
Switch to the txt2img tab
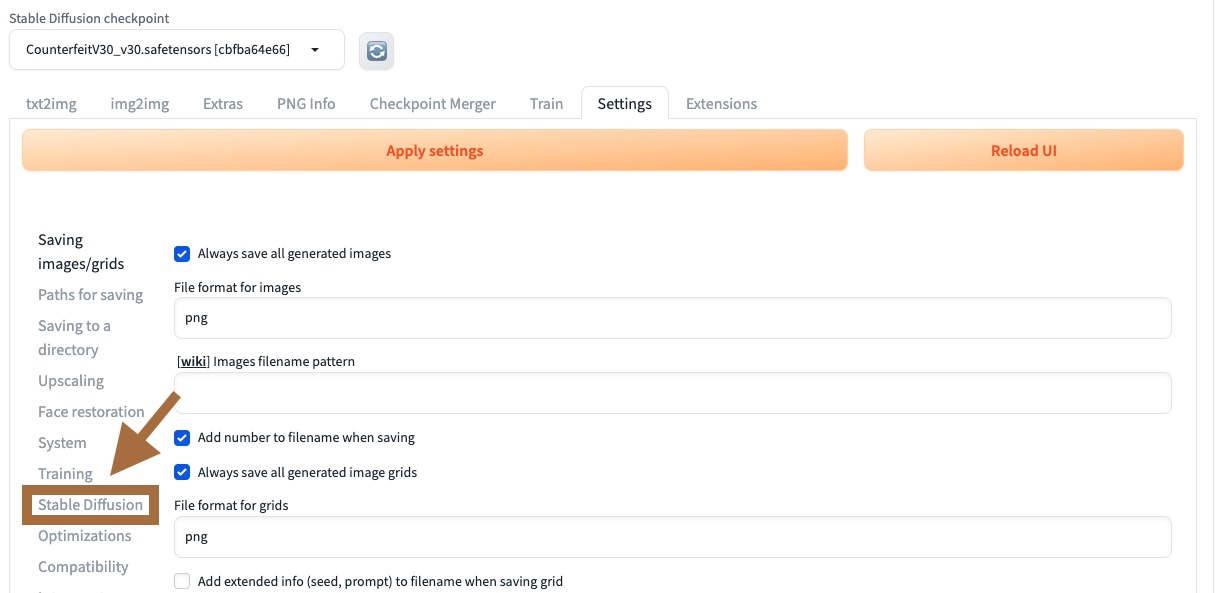(x=51, y=104)
